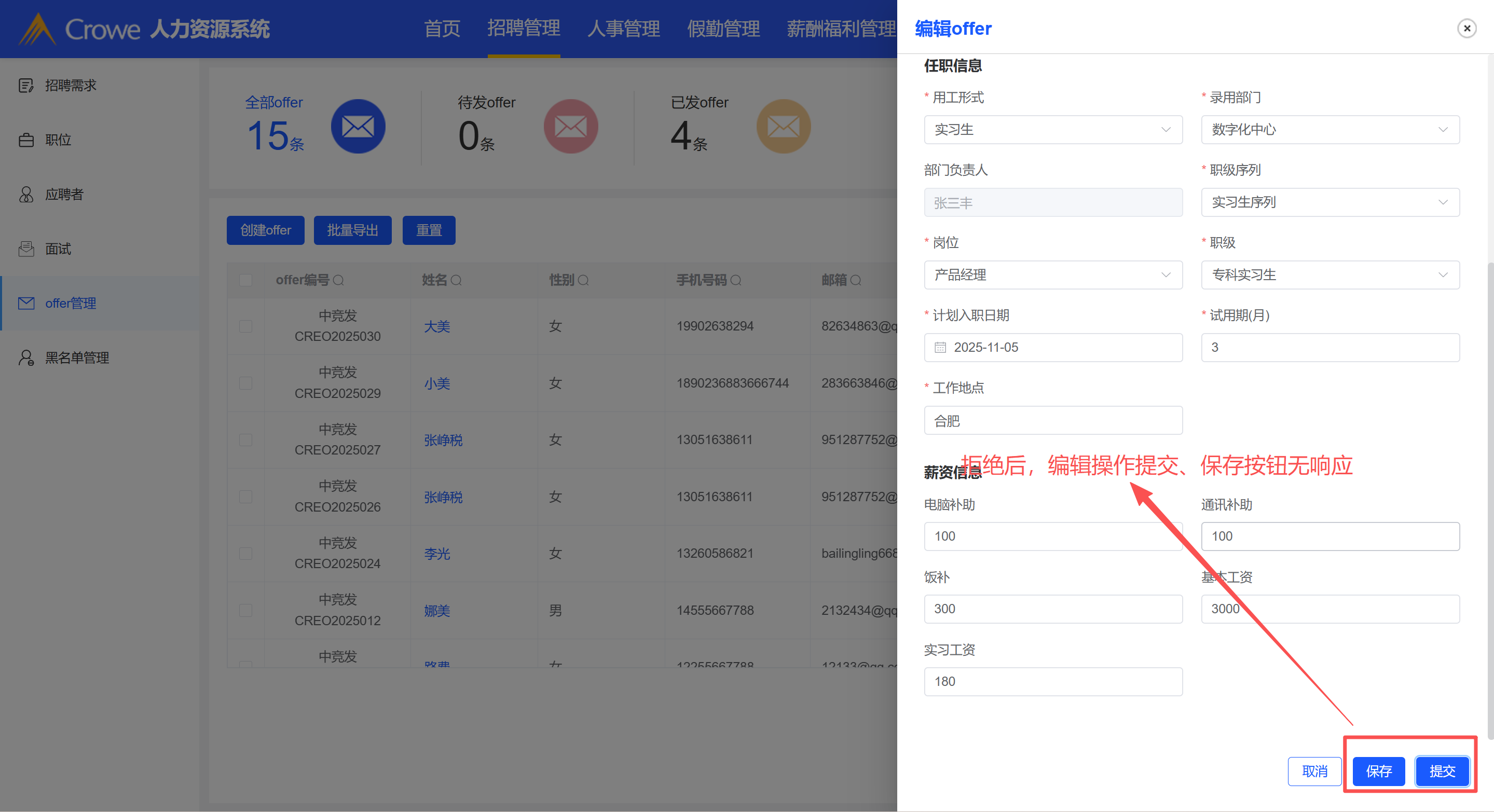Check the select-all checkbox in table header
The image size is (1494, 812).
246,281
